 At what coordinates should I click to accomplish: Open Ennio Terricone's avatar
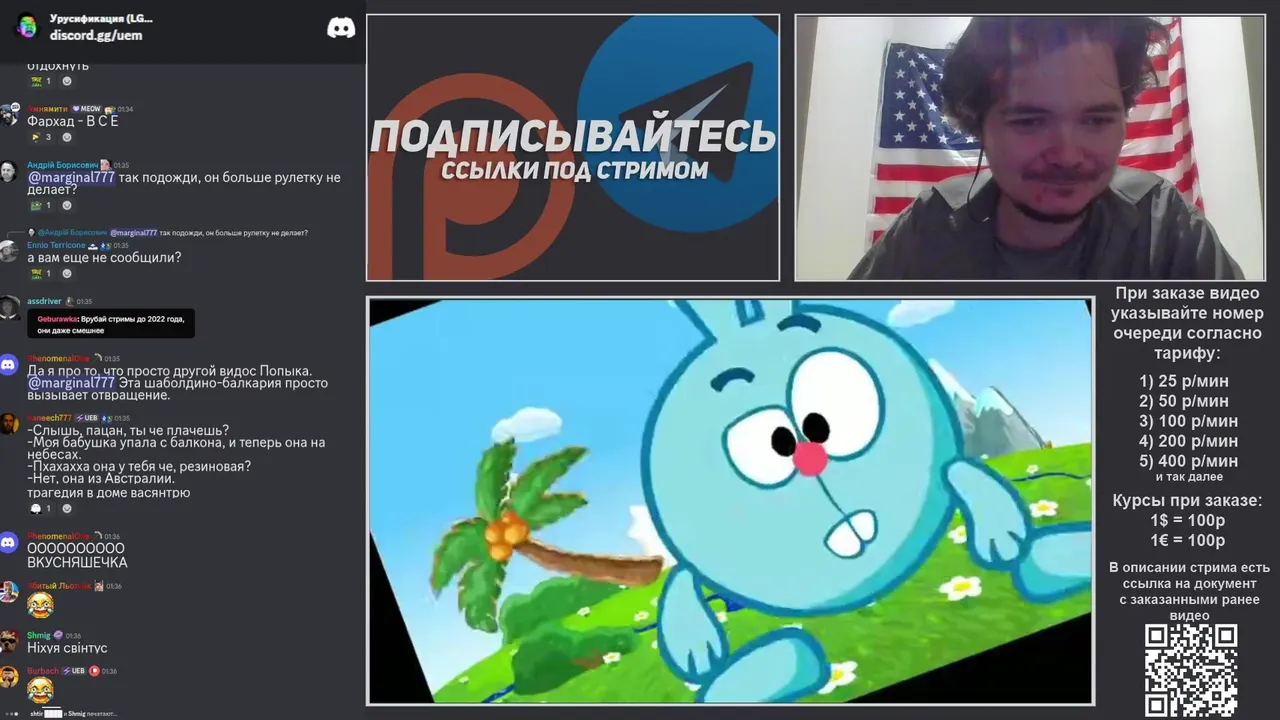pos(9,251)
